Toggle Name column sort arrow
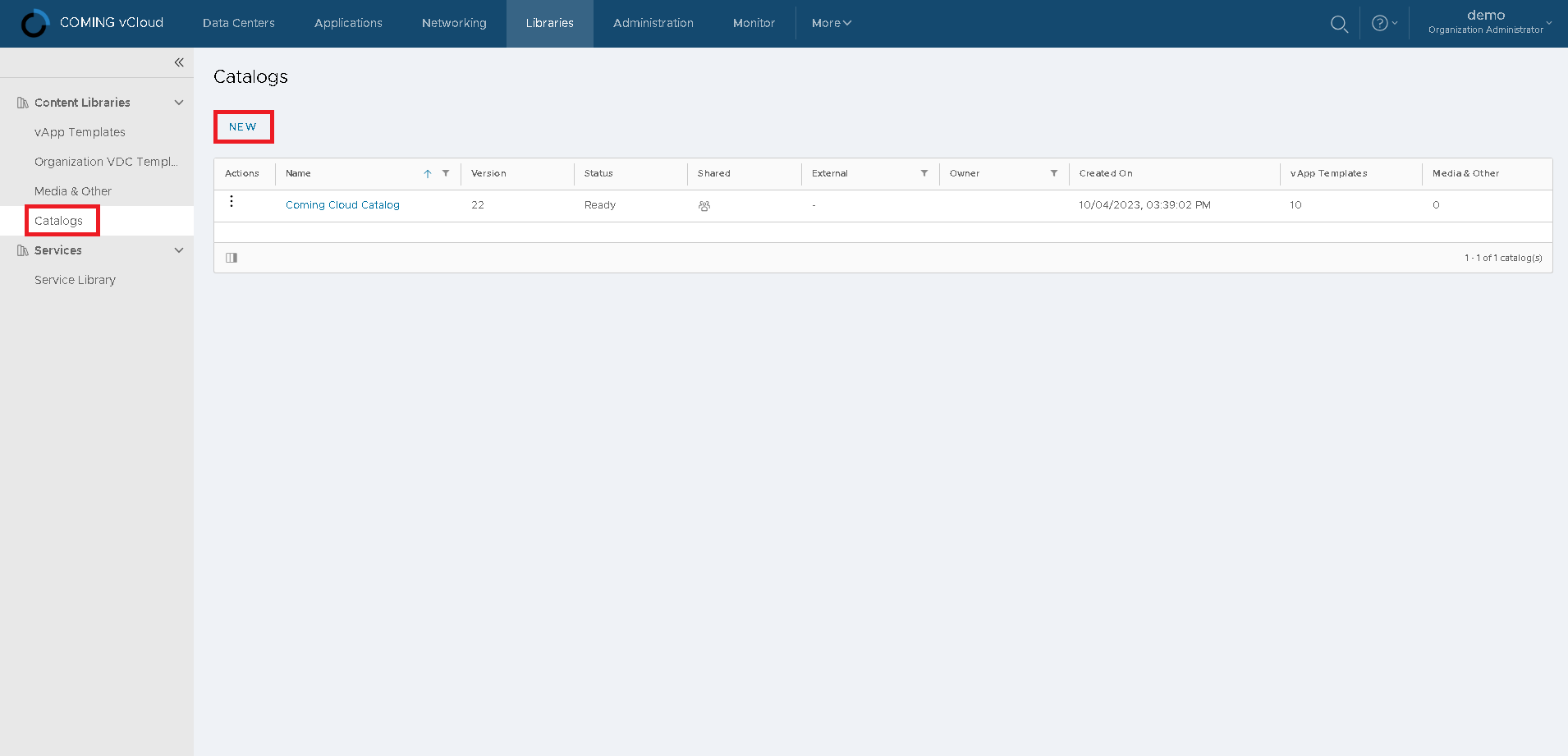The width and height of the screenshot is (1568, 756). [428, 173]
